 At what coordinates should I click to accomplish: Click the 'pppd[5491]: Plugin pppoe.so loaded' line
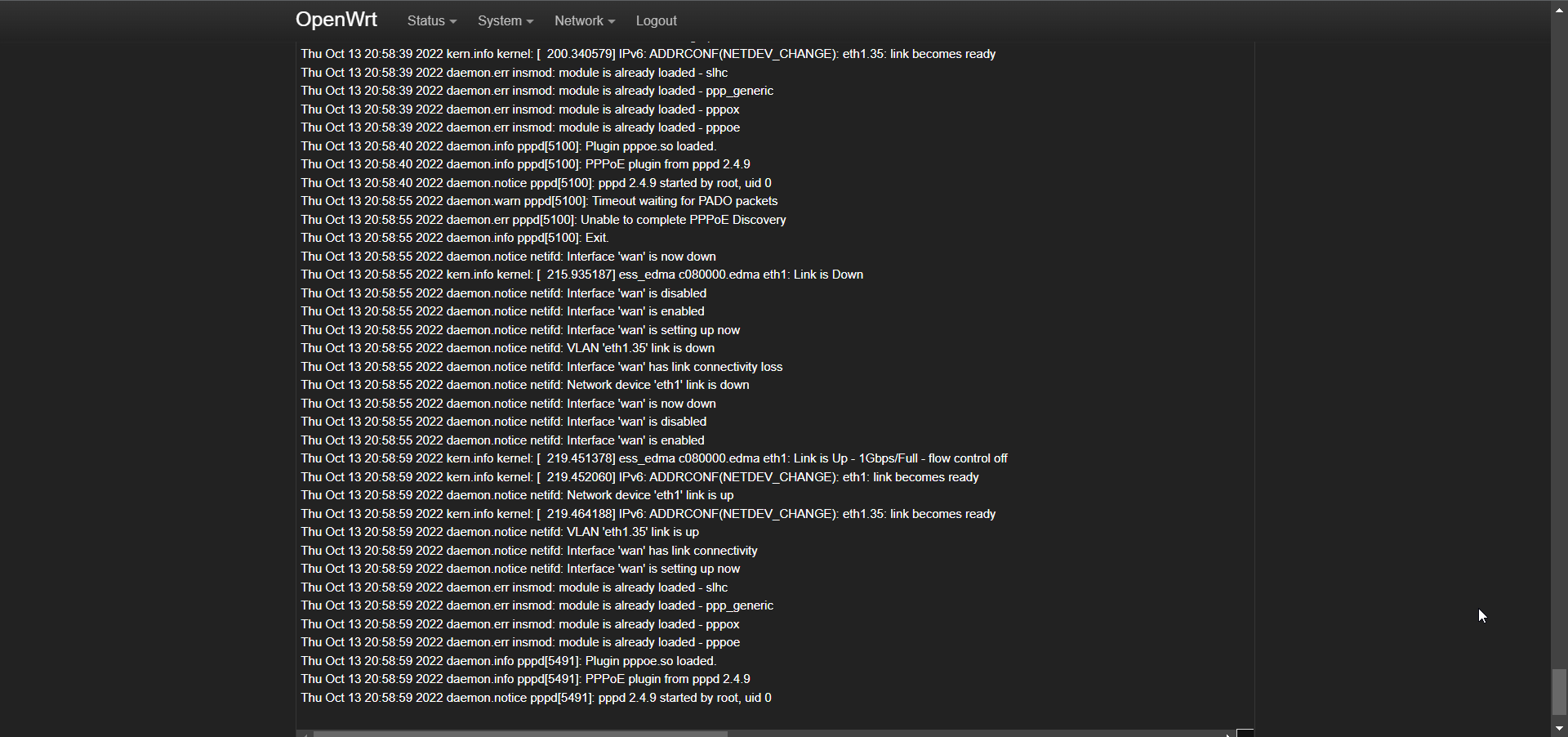(508, 661)
